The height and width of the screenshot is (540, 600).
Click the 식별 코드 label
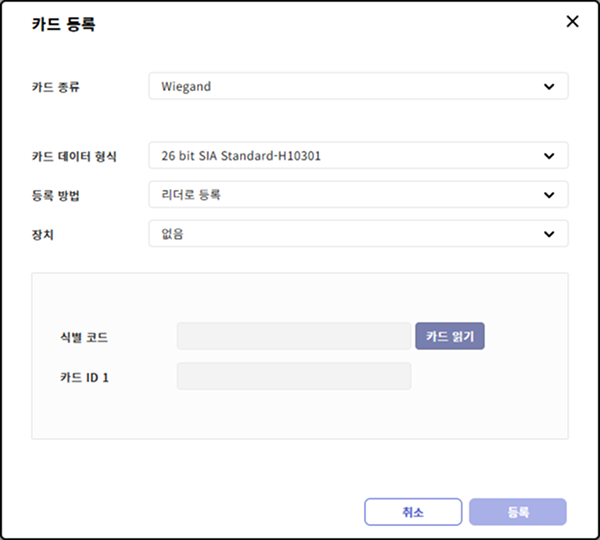[84, 338]
